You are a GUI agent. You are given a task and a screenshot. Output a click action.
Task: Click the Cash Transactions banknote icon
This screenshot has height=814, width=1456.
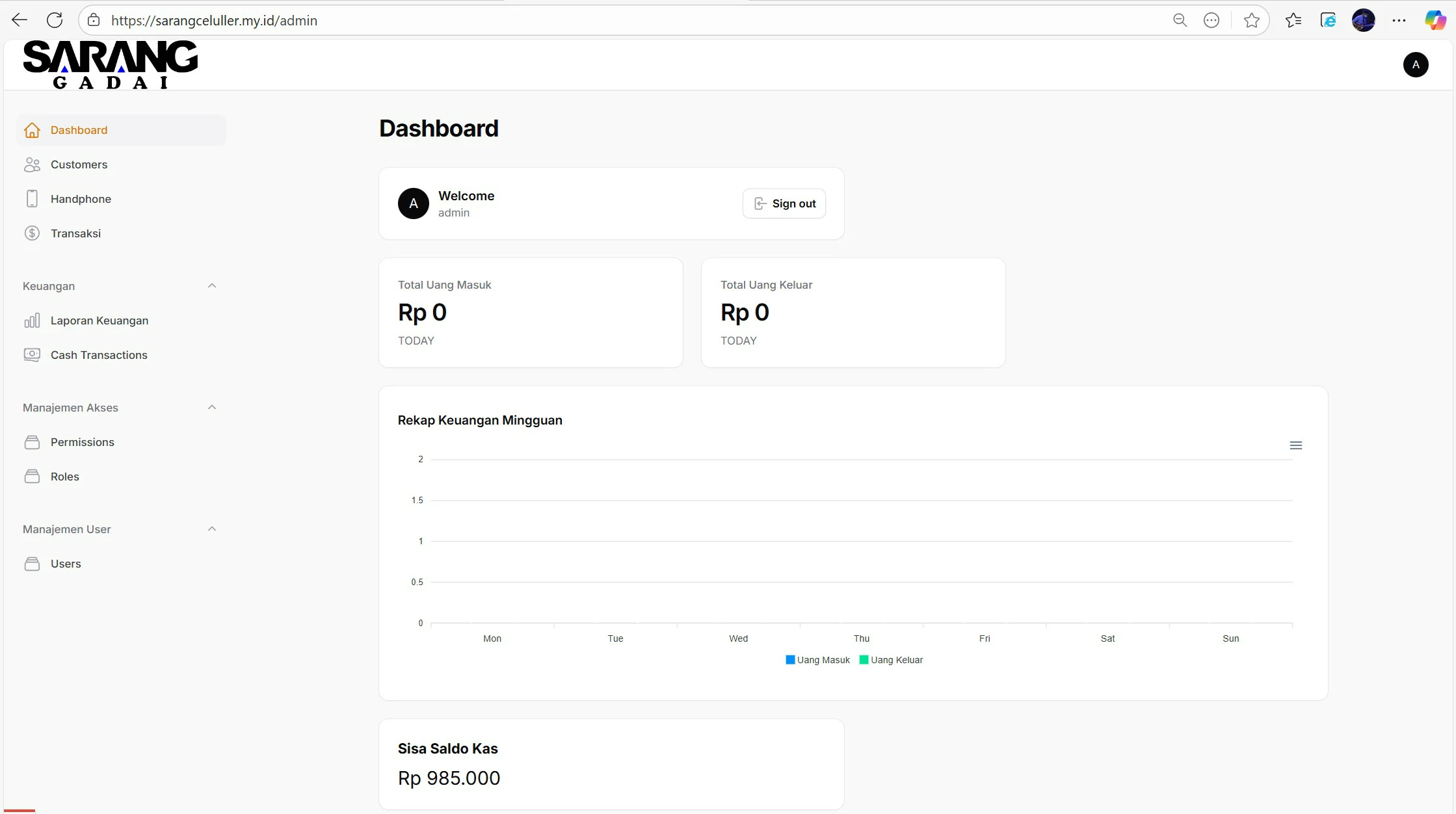(x=32, y=355)
